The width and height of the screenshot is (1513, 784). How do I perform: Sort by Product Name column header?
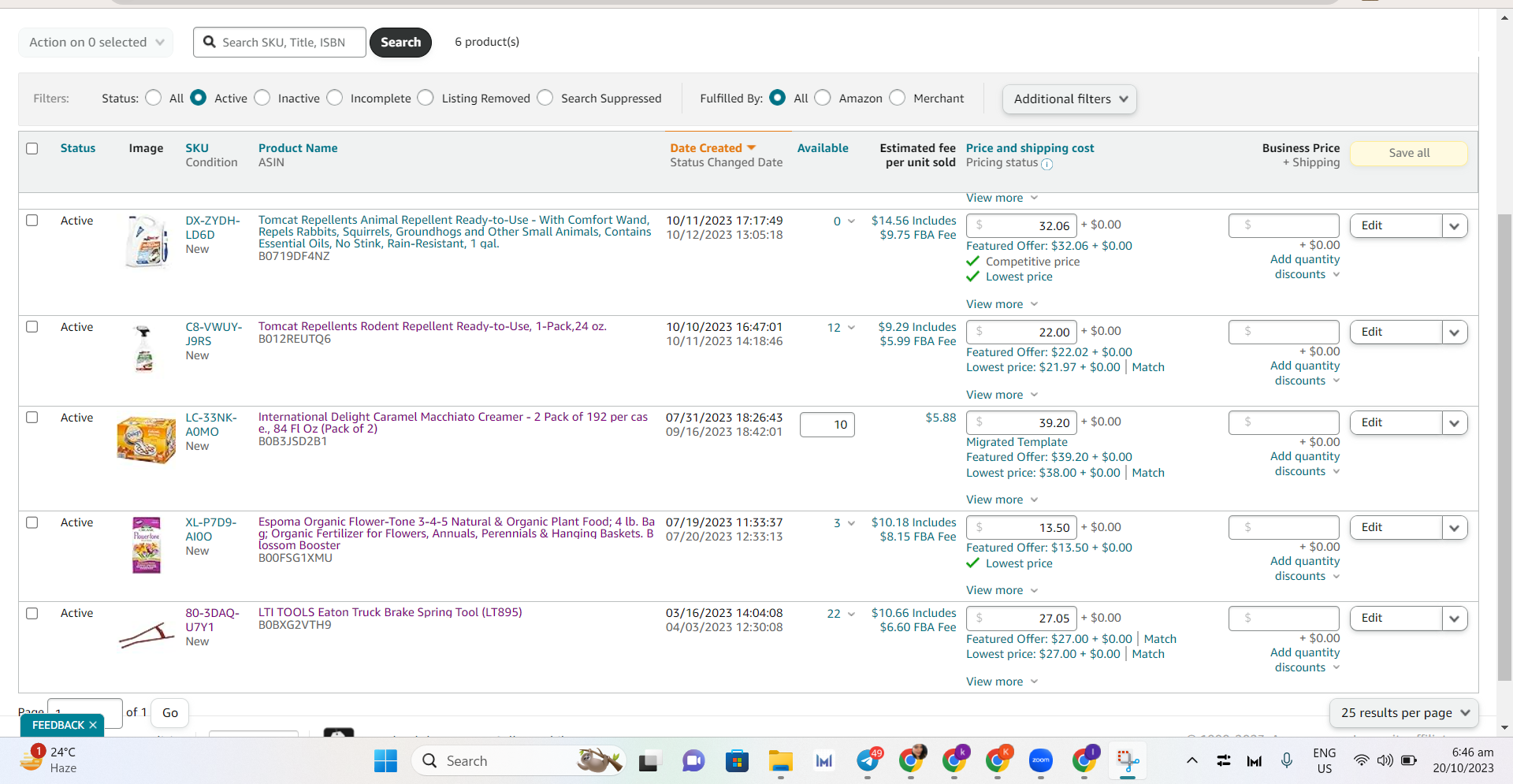[298, 148]
